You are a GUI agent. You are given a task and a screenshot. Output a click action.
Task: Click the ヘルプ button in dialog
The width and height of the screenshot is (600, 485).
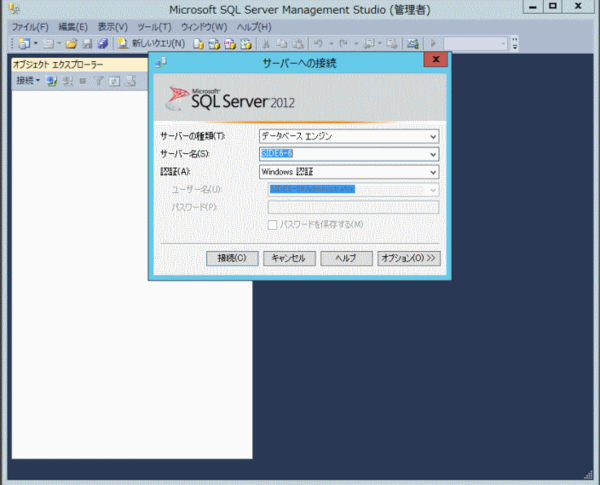pos(346,258)
